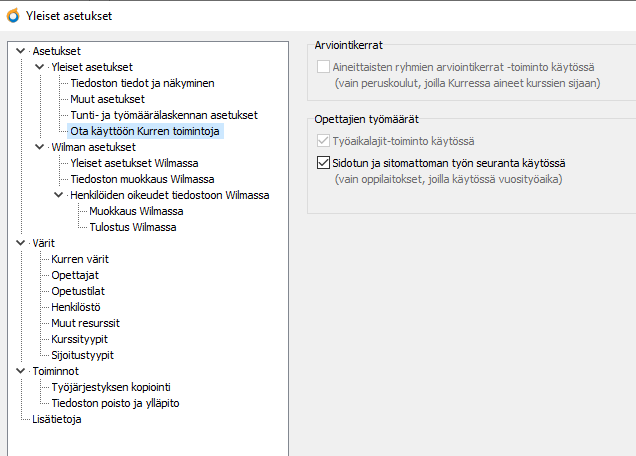Viewport: 636px width, 456px height.
Task: Collapse the Wilman asetukset node
Action: [40, 147]
